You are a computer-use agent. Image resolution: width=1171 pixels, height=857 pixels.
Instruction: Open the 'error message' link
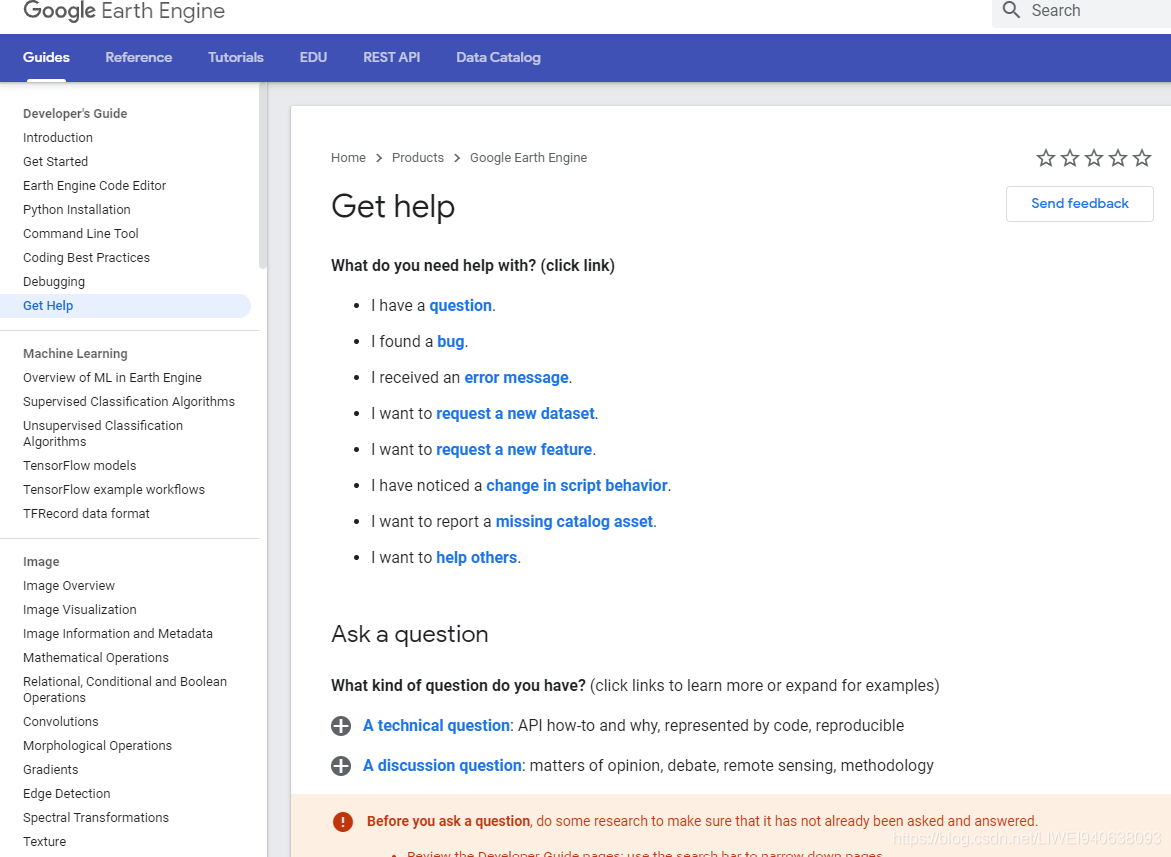coord(516,378)
